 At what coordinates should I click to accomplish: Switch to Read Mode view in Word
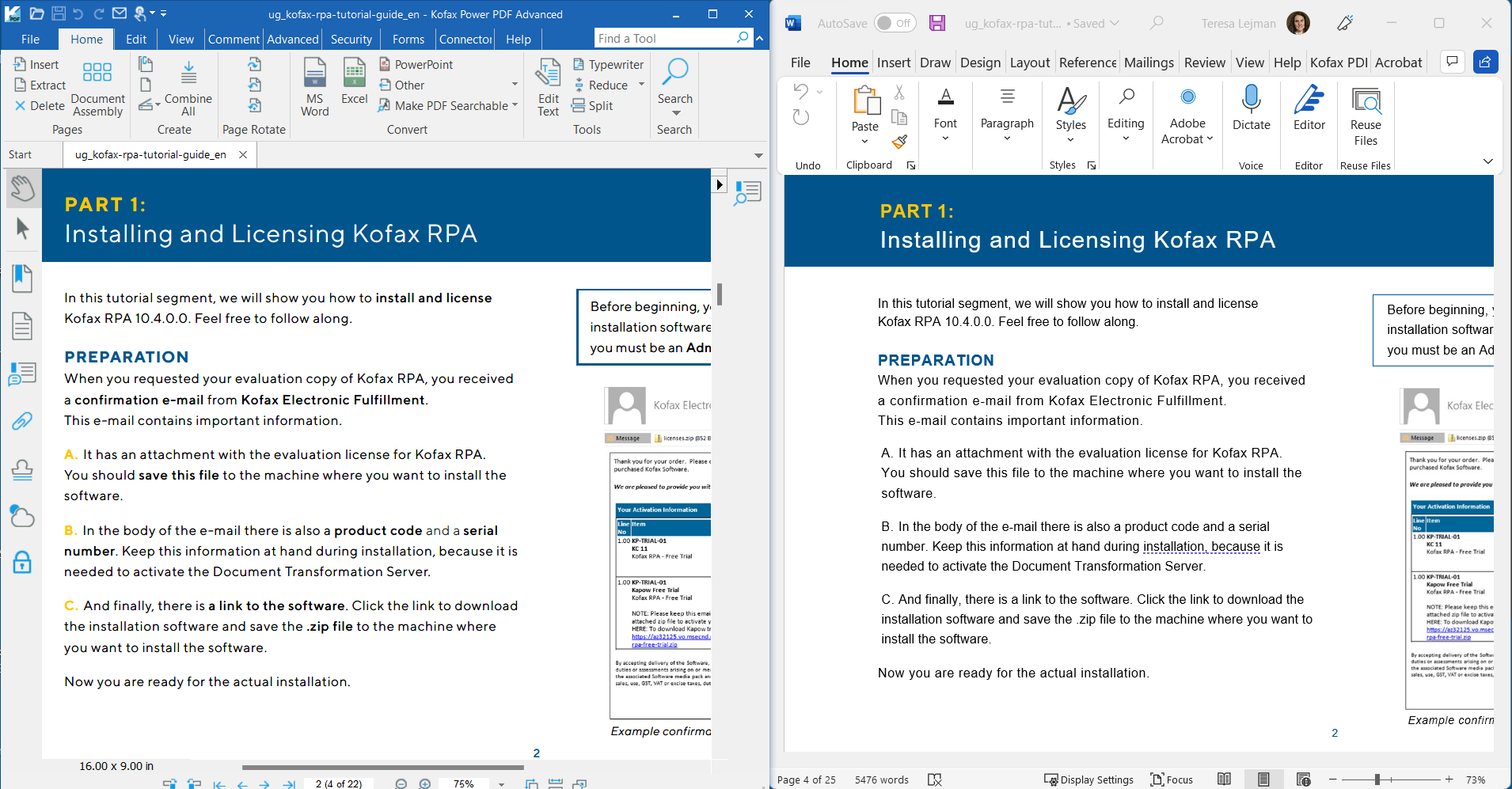pyautogui.click(x=1224, y=780)
